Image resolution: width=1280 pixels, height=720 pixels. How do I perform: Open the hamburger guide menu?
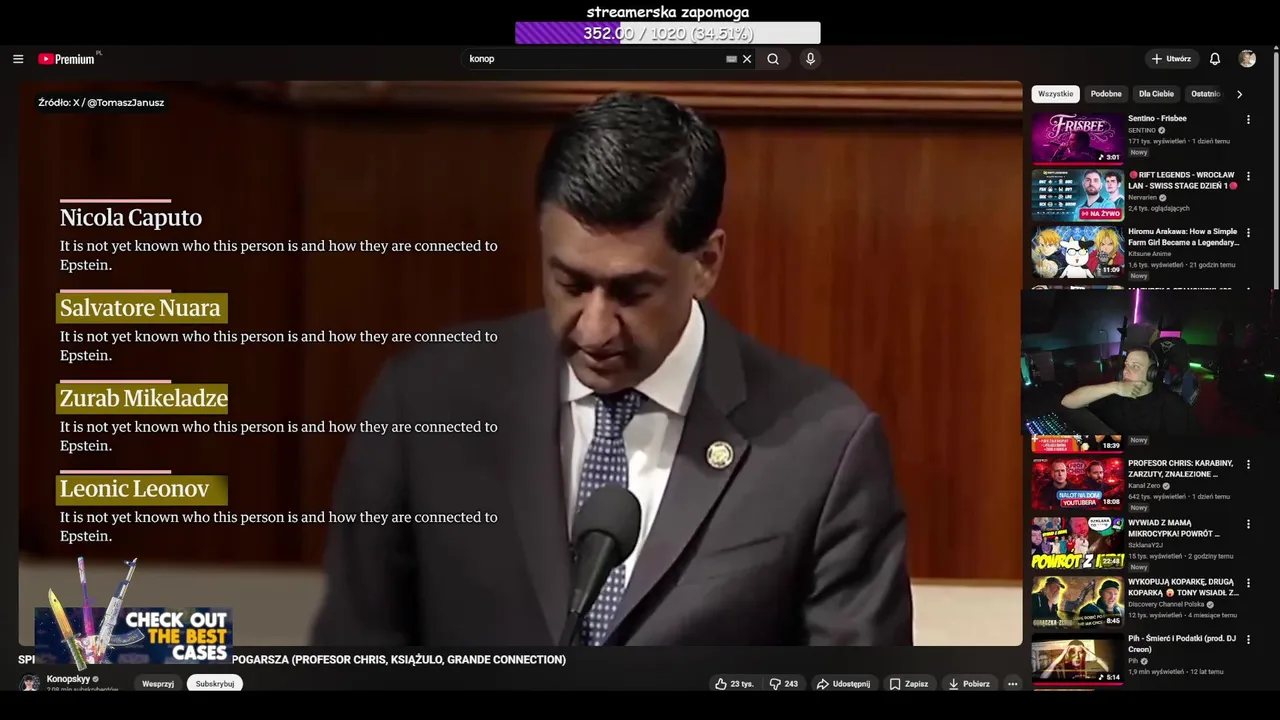[18, 59]
